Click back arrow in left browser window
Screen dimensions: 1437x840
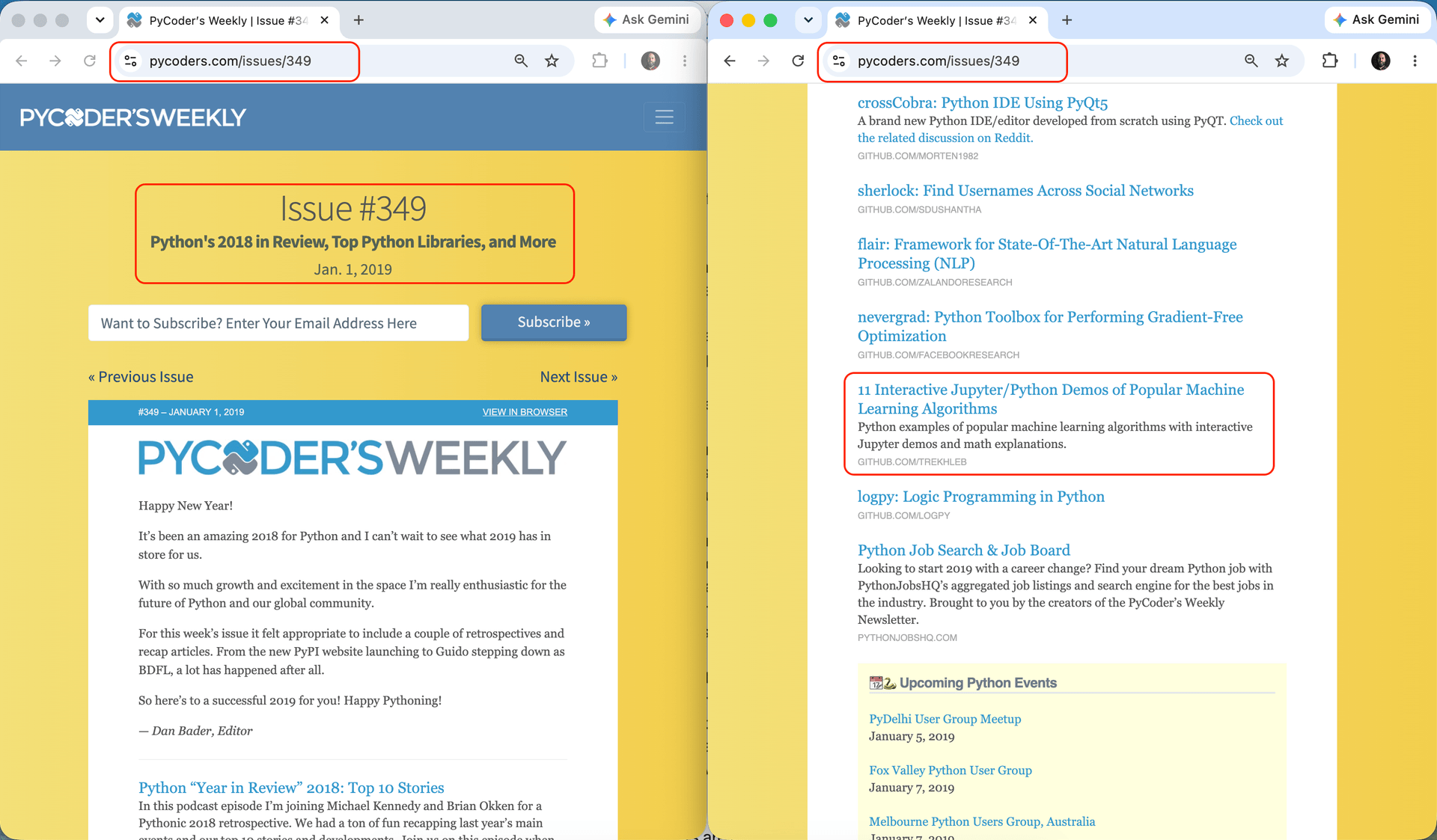22,61
